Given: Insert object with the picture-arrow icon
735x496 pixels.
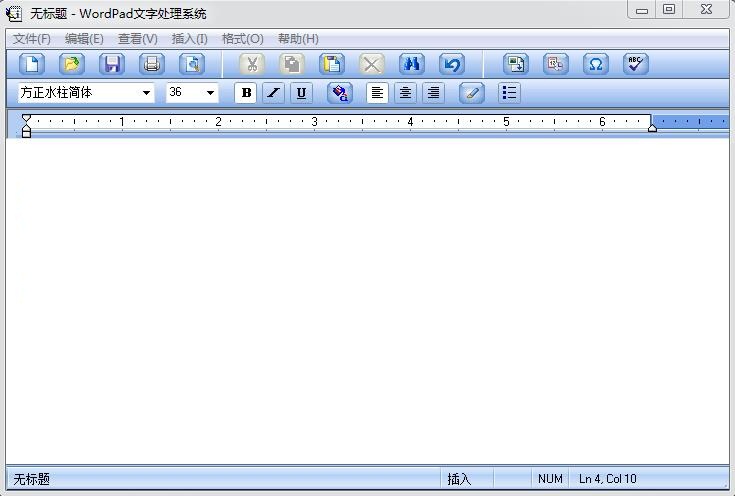Looking at the screenshot, I should (516, 64).
